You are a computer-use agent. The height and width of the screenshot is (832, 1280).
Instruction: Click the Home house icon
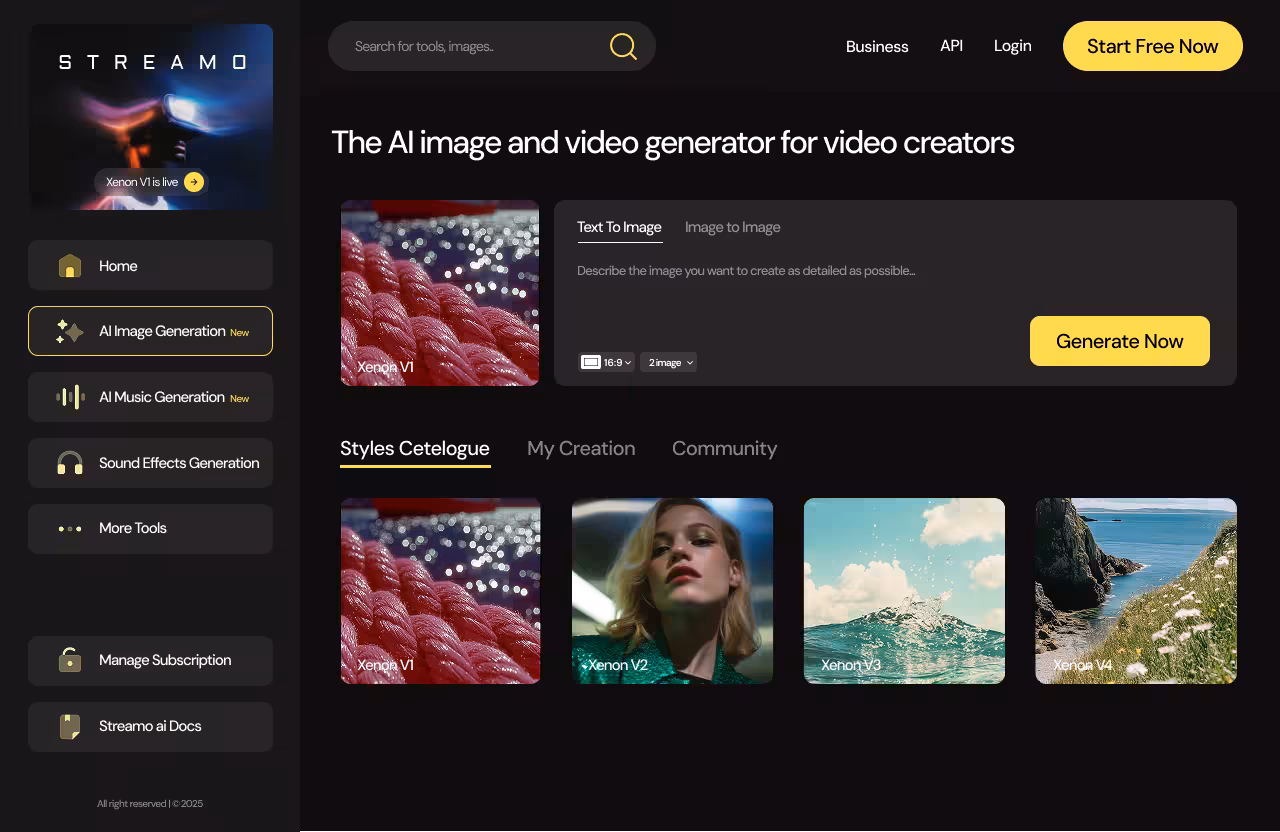(x=70, y=266)
